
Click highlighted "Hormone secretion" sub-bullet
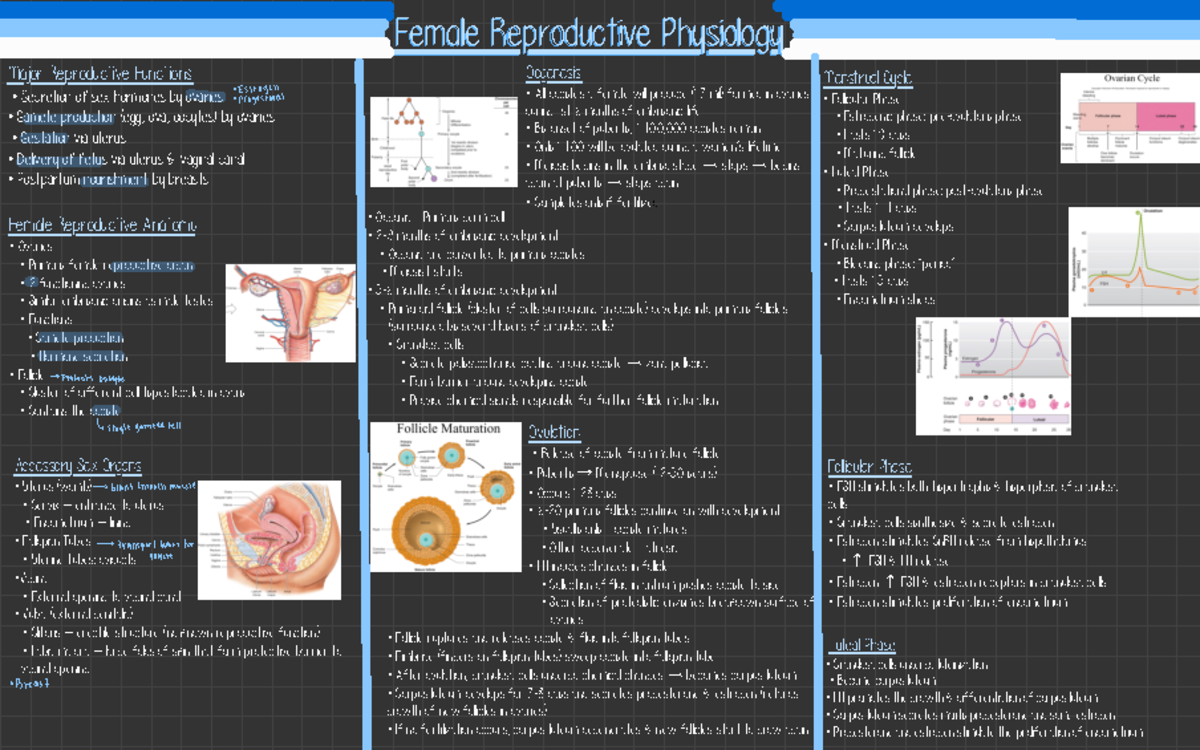tap(81, 357)
